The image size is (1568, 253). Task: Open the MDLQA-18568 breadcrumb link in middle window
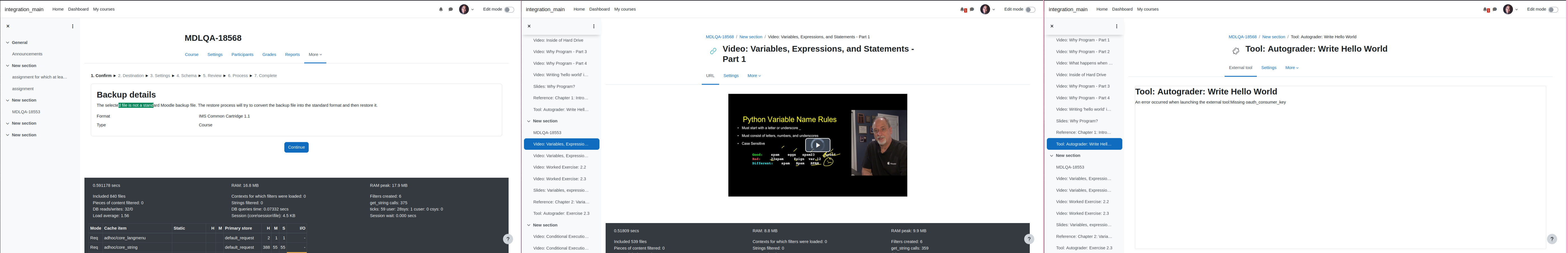coord(719,37)
